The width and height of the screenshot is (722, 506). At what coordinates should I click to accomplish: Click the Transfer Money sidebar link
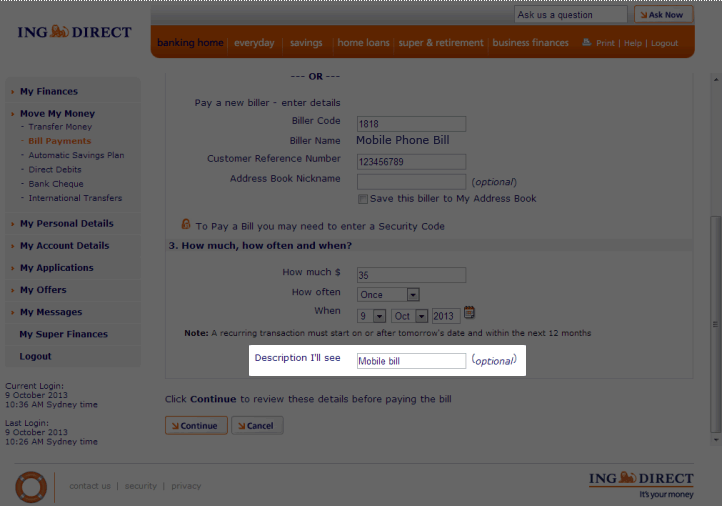[x=60, y=127]
